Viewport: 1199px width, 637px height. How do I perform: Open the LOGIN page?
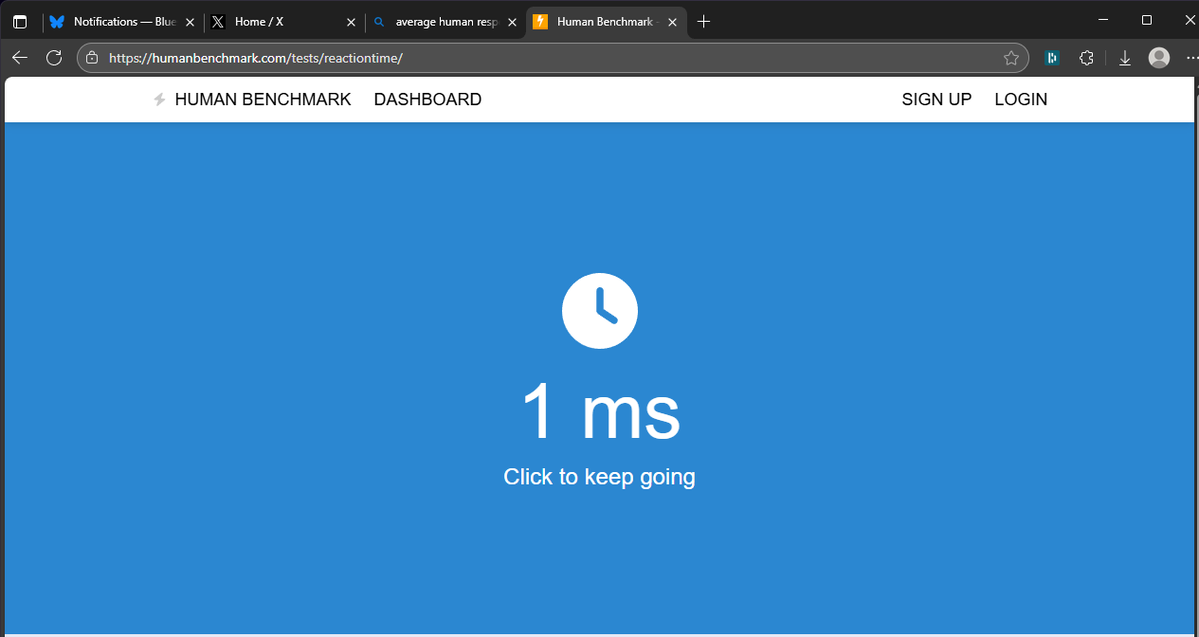[1021, 99]
